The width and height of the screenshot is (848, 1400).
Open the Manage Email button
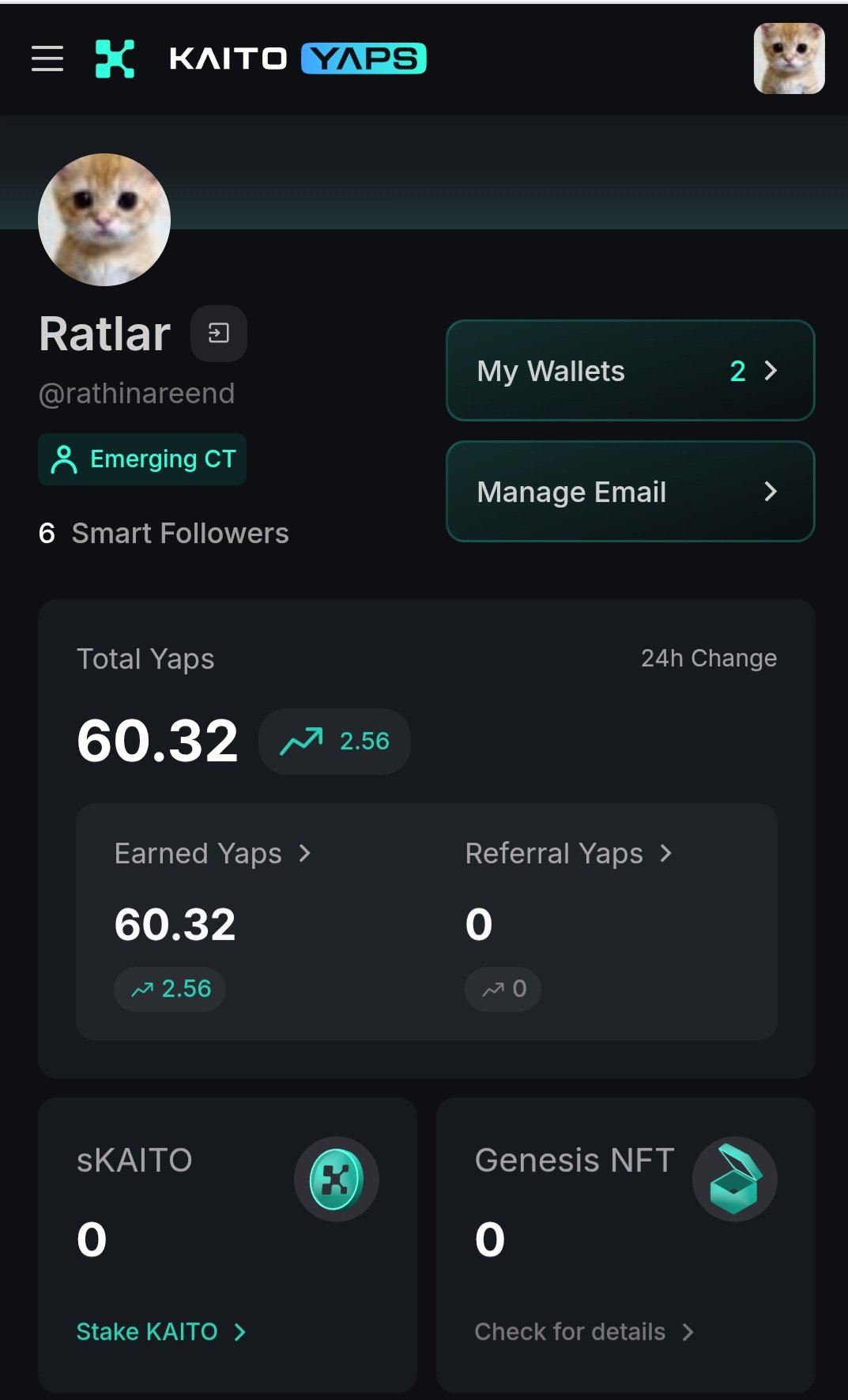click(630, 492)
